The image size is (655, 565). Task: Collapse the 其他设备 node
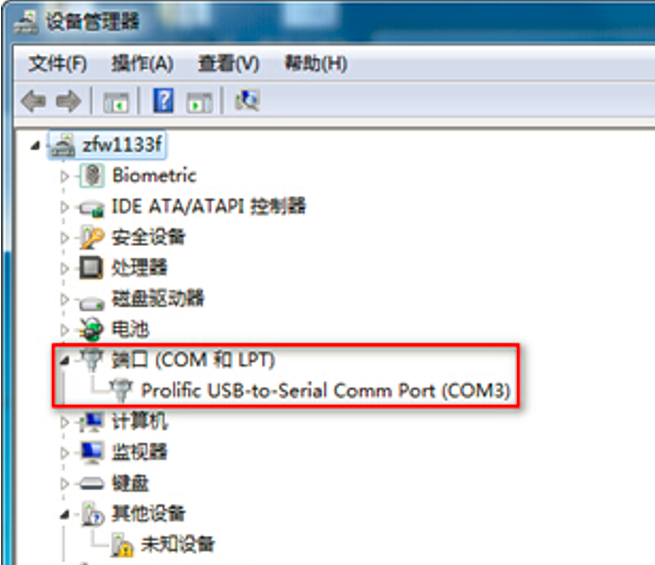click(64, 514)
